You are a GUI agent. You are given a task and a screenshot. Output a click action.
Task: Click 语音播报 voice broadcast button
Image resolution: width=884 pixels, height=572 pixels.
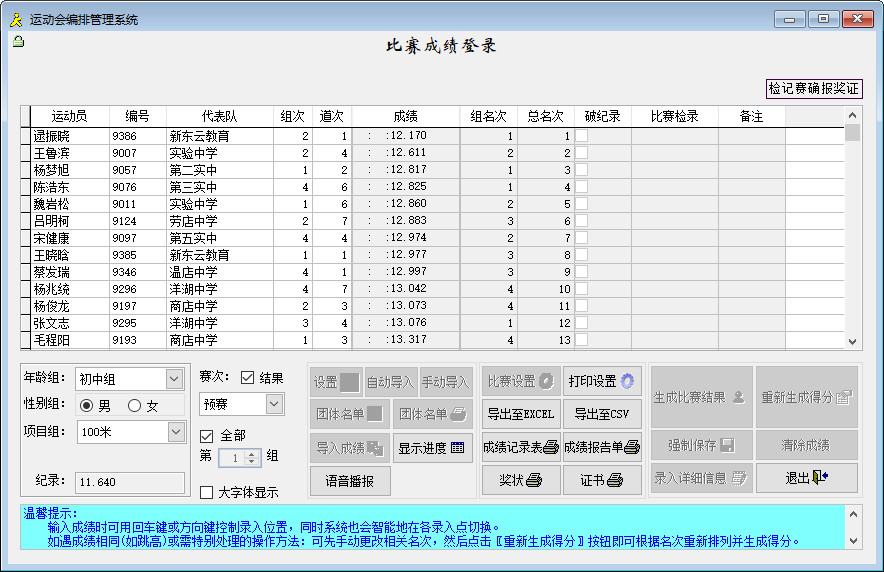click(350, 481)
